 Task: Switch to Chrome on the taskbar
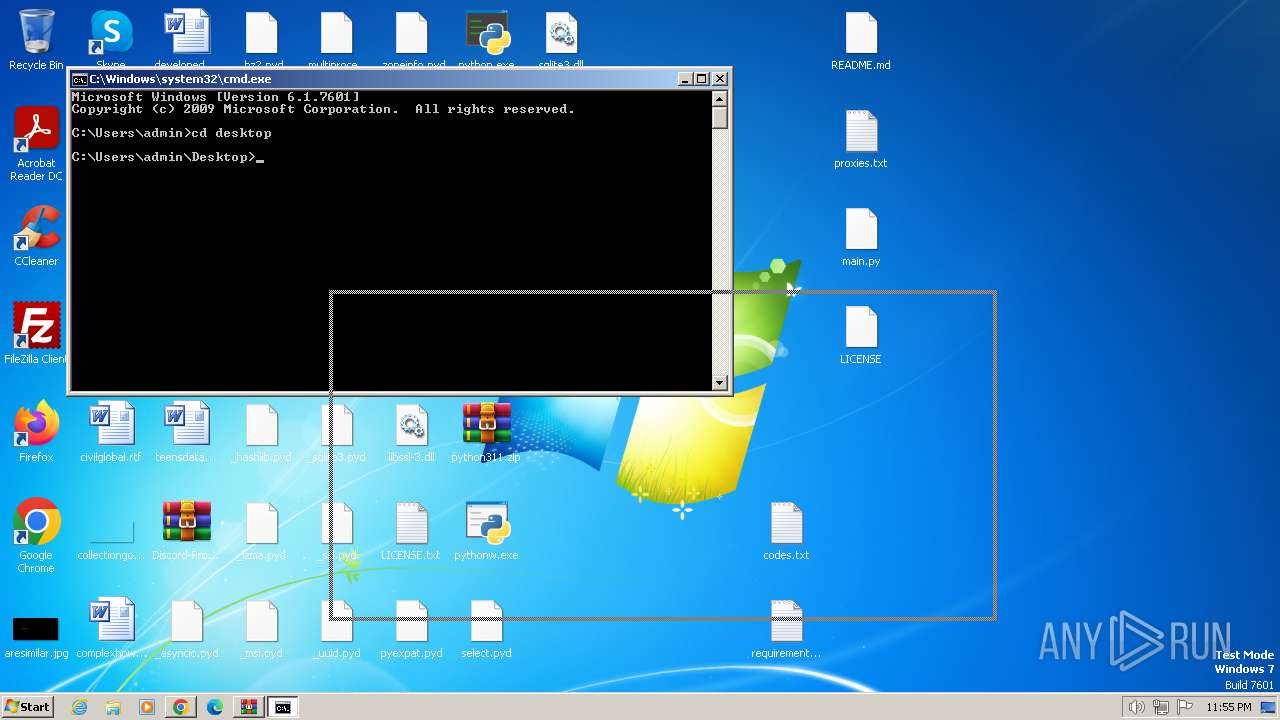(x=181, y=707)
